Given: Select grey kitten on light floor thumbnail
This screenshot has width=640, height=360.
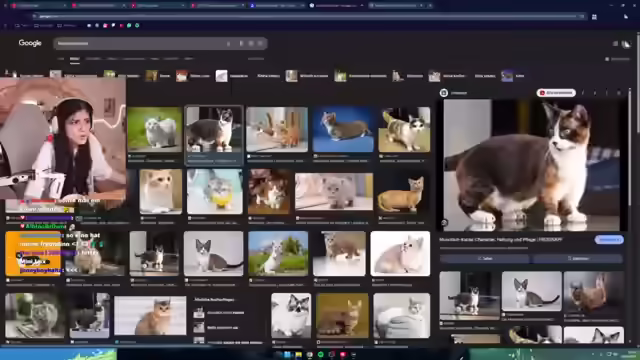Looking at the screenshot, I should coord(334,192).
